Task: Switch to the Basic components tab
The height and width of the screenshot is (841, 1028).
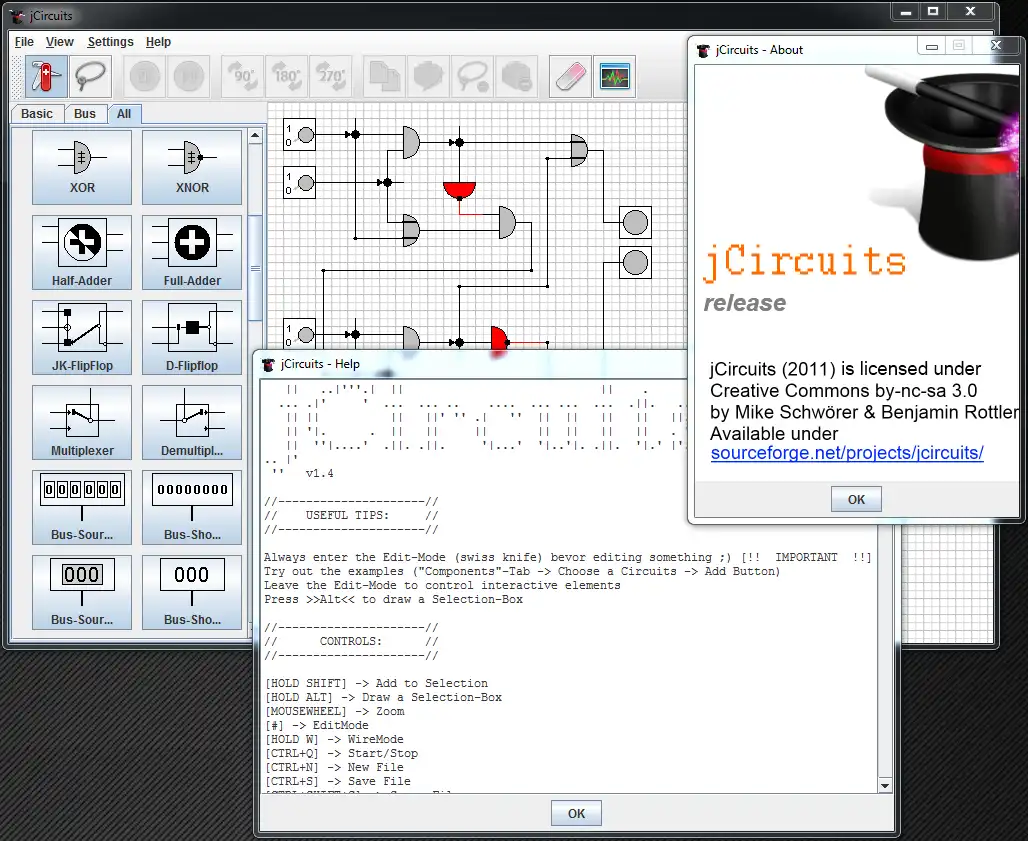Action: coord(37,114)
